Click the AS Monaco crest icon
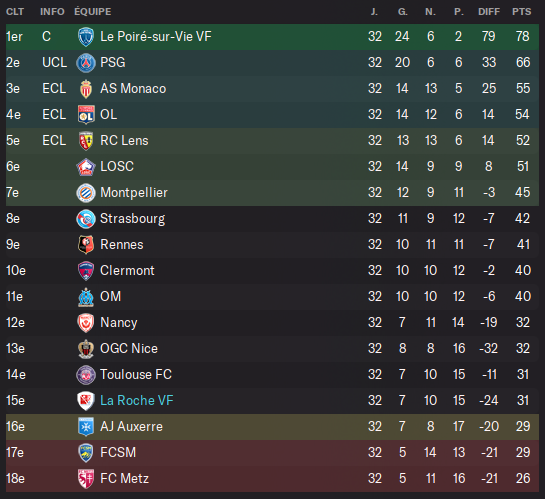Screen dimensions: 545x499 click(86, 89)
